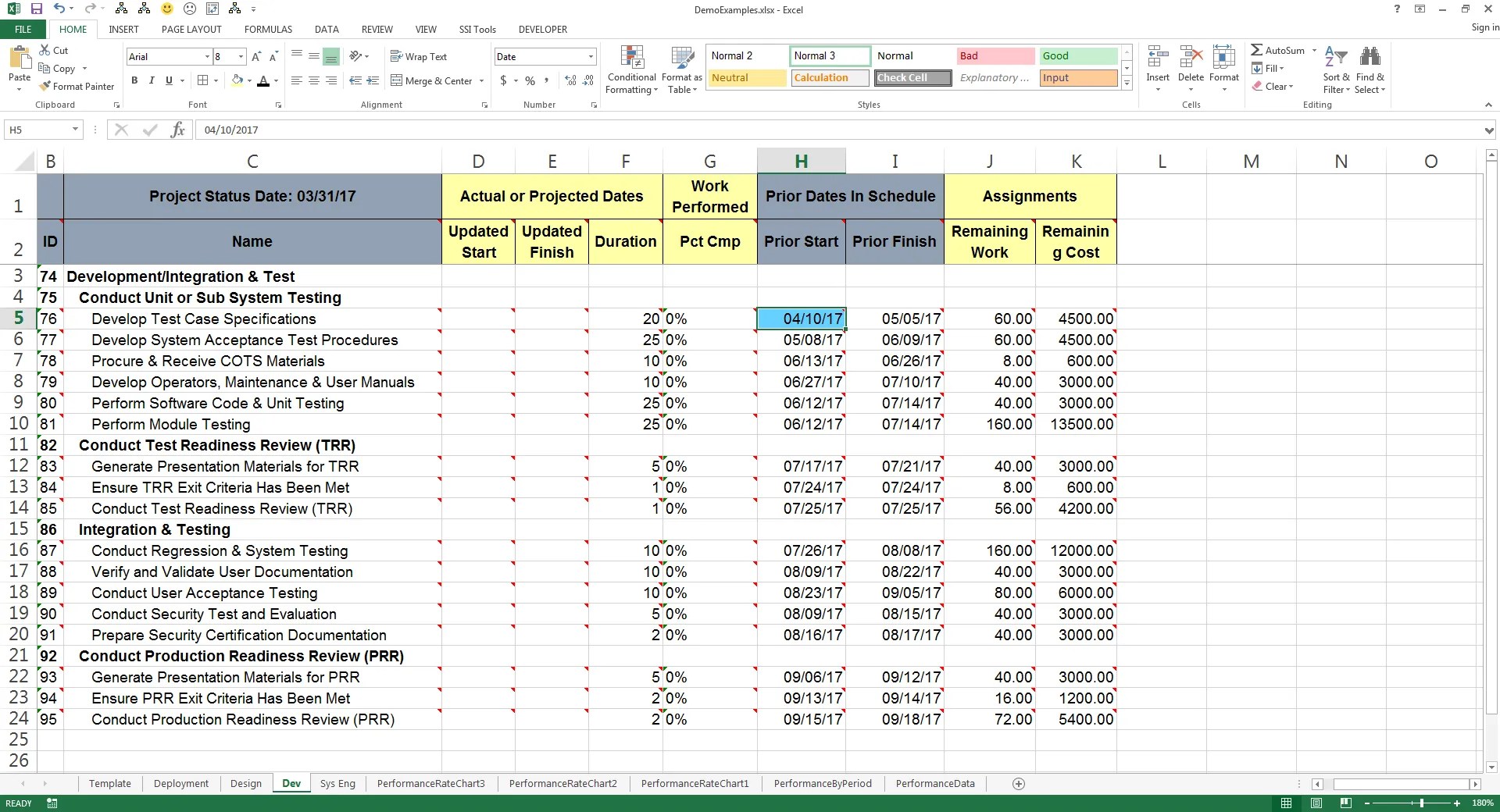Expand the AutoSum dropdown arrow
1500x812 pixels.
1314,50
